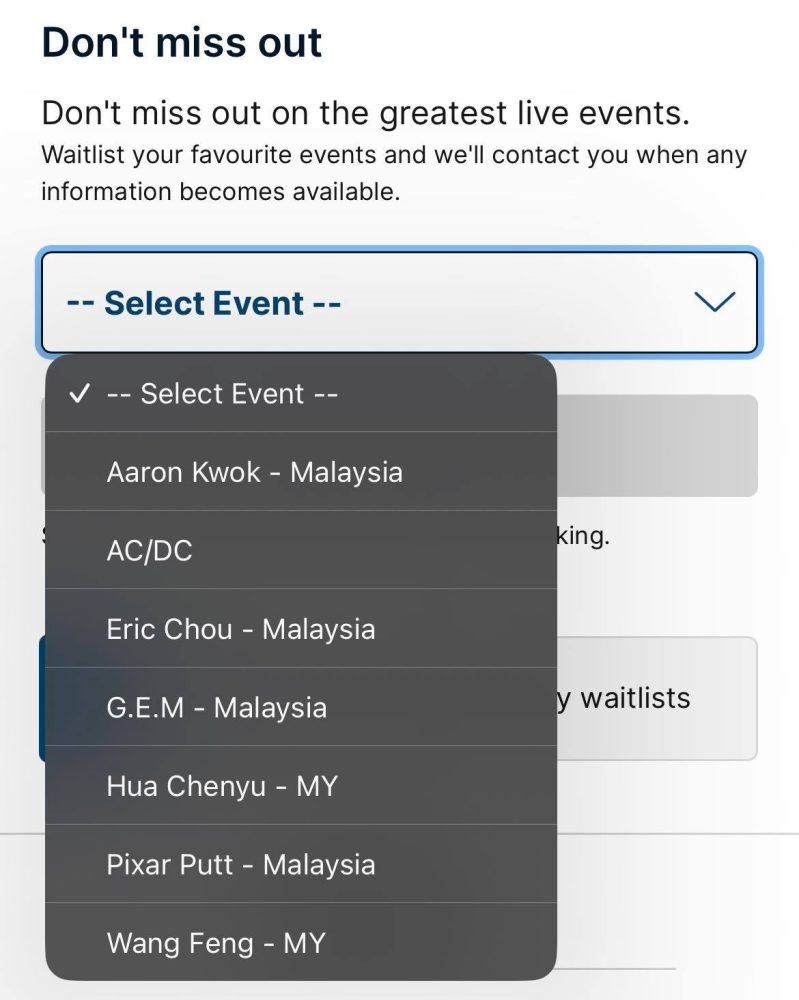Pick Wang Feng - MY from list

(x=216, y=942)
